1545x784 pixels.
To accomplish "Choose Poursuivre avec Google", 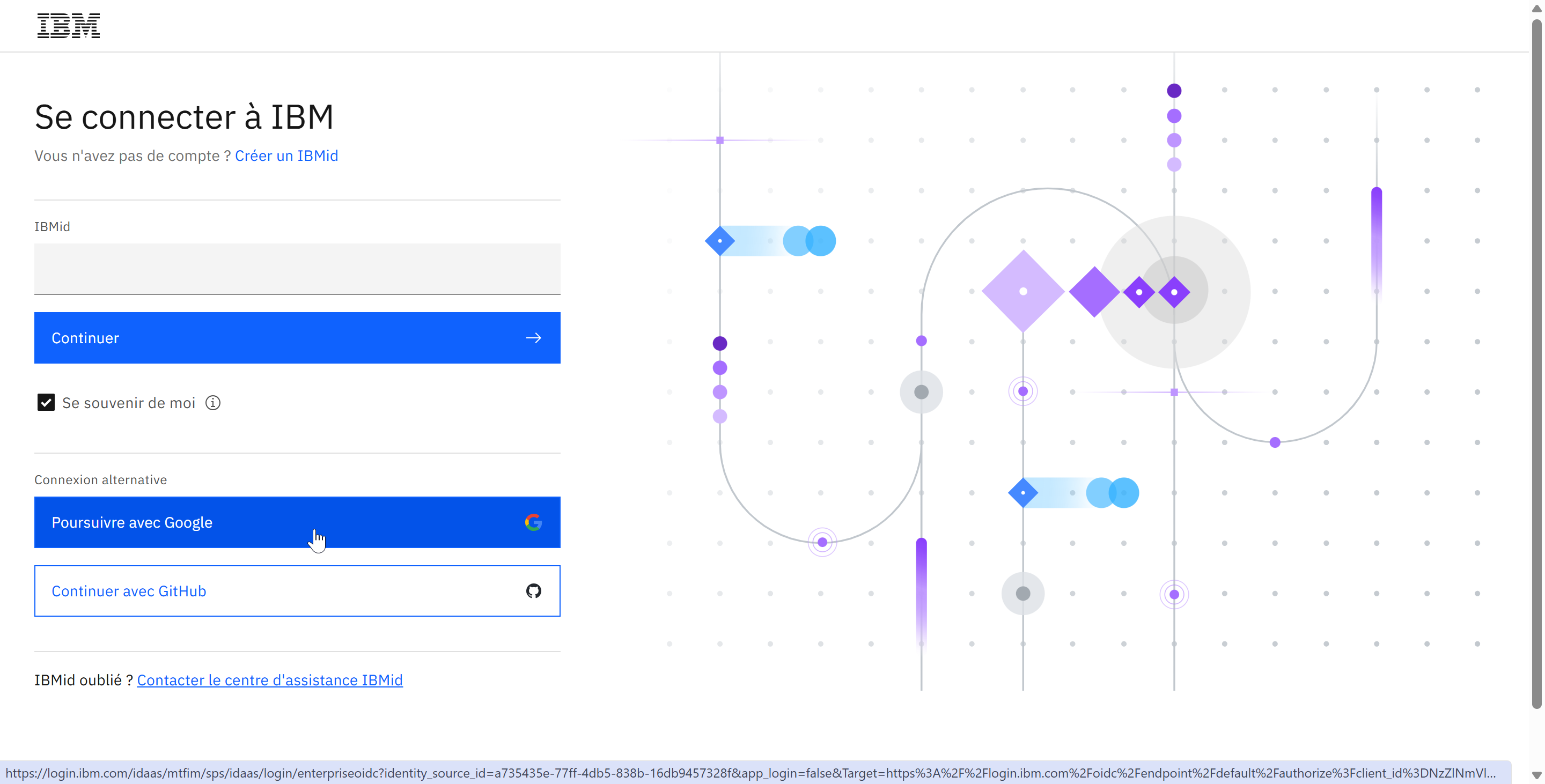I will click(x=297, y=522).
